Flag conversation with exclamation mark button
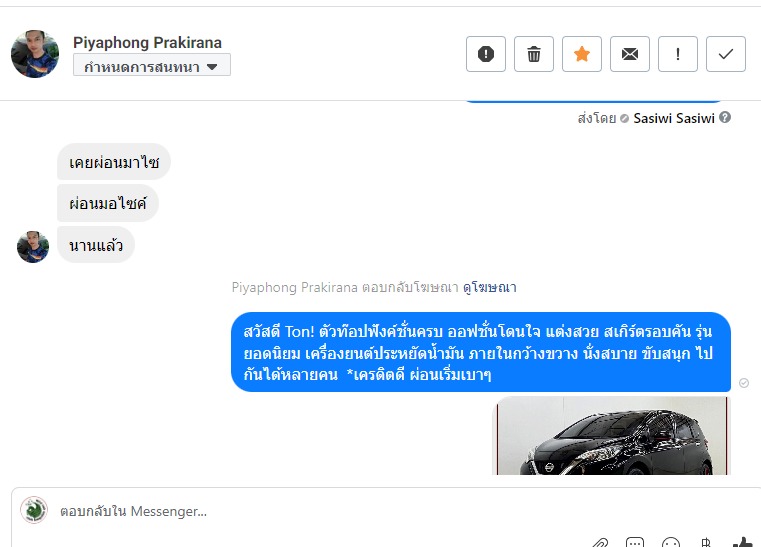The image size is (761, 547). pyautogui.click(x=678, y=54)
